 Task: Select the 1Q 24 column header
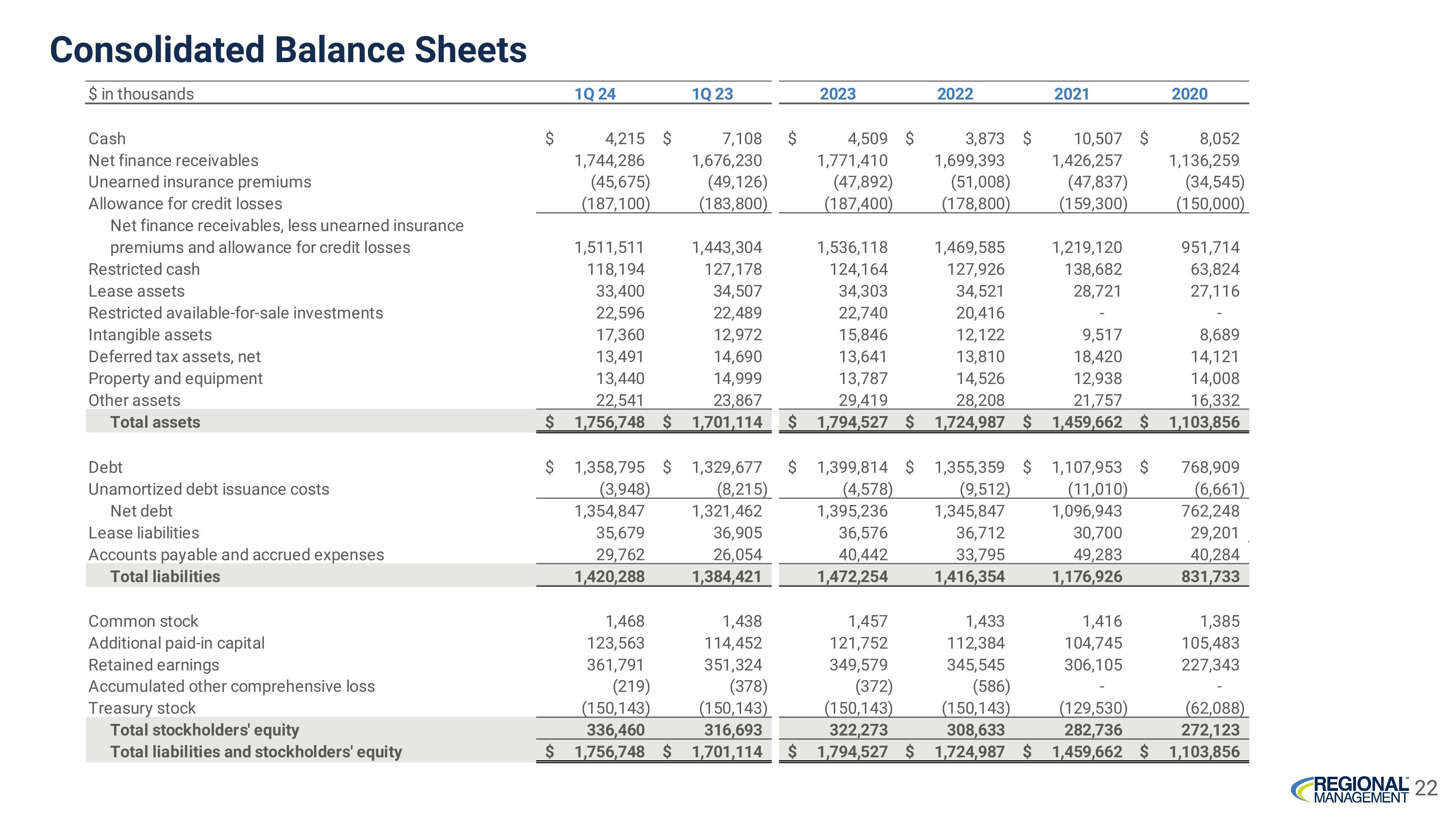(595, 94)
